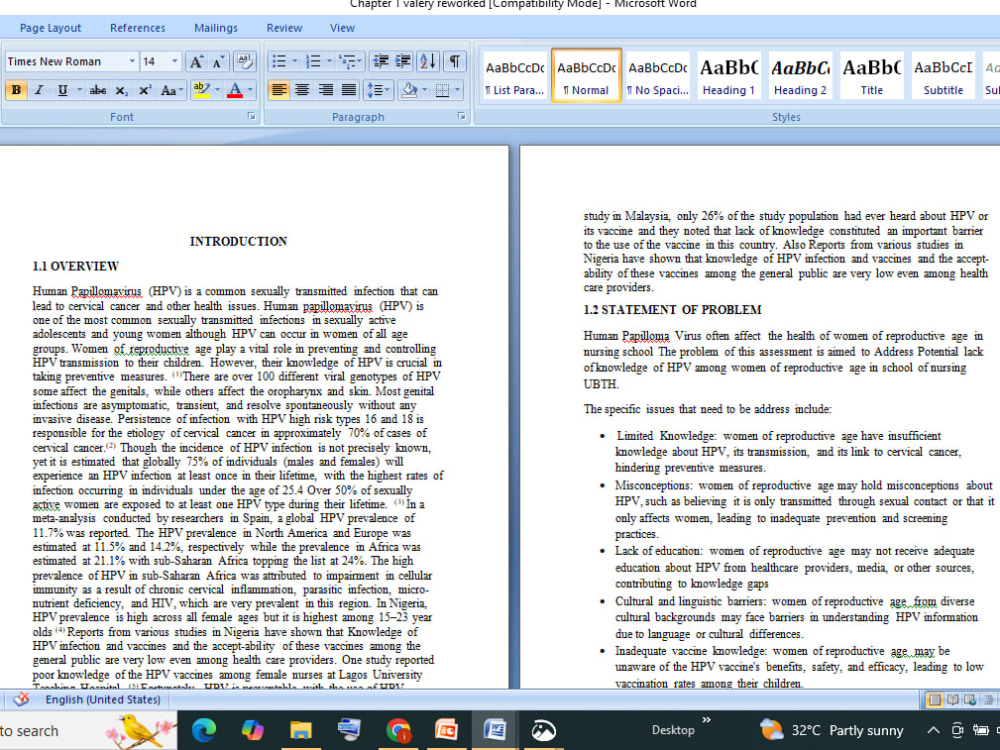Toggle Show/Hide paragraph marks

coord(455,61)
